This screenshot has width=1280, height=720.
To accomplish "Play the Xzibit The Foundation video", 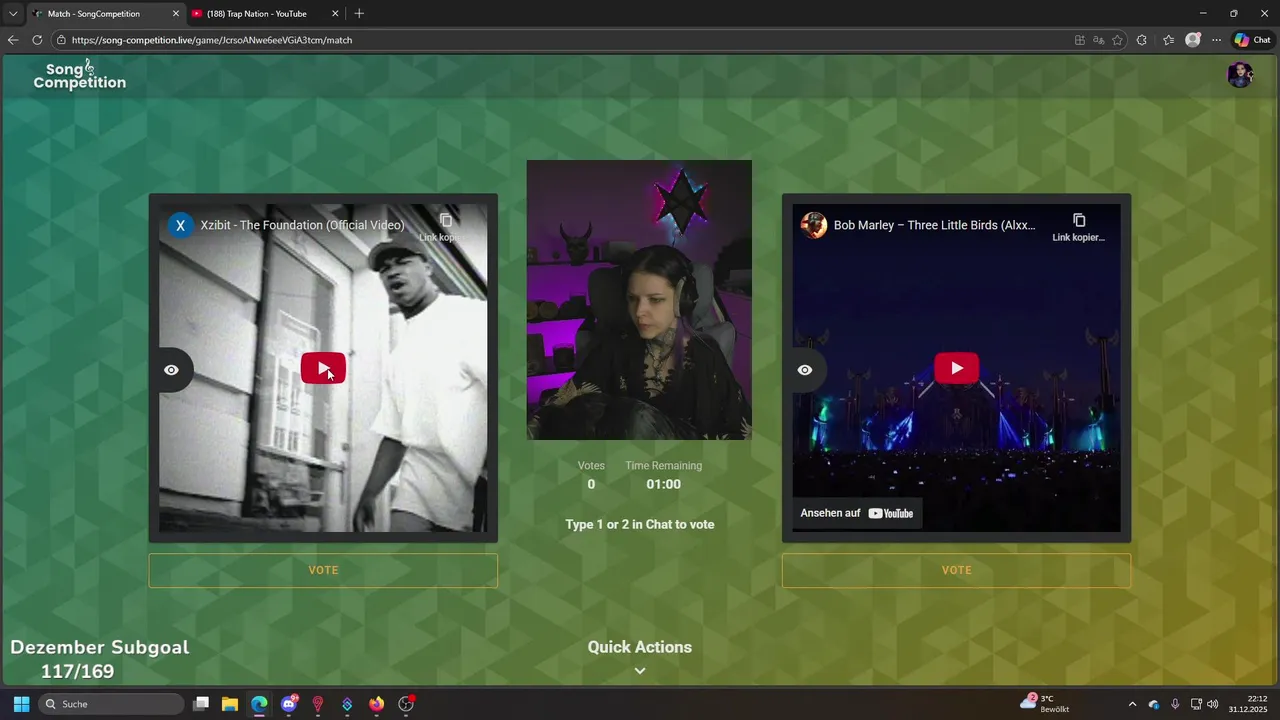I will point(323,368).
